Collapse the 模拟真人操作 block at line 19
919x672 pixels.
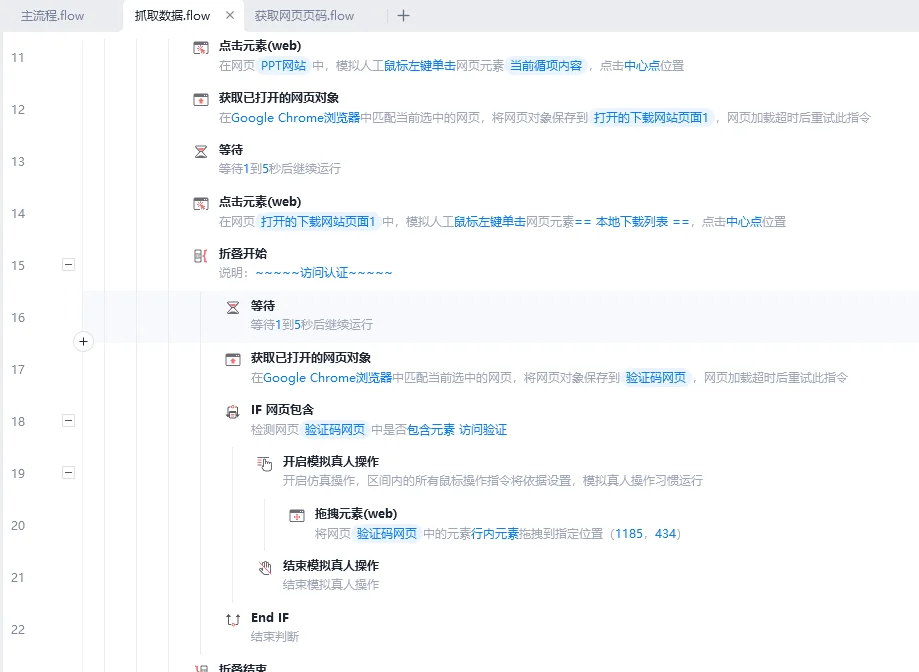[x=68, y=473]
